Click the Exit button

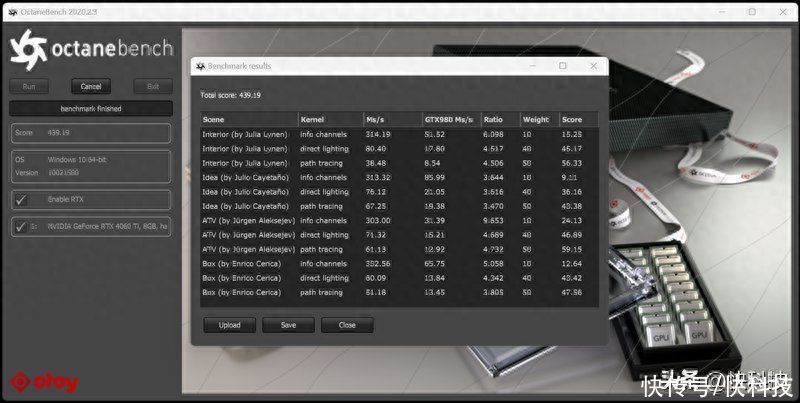(153, 86)
